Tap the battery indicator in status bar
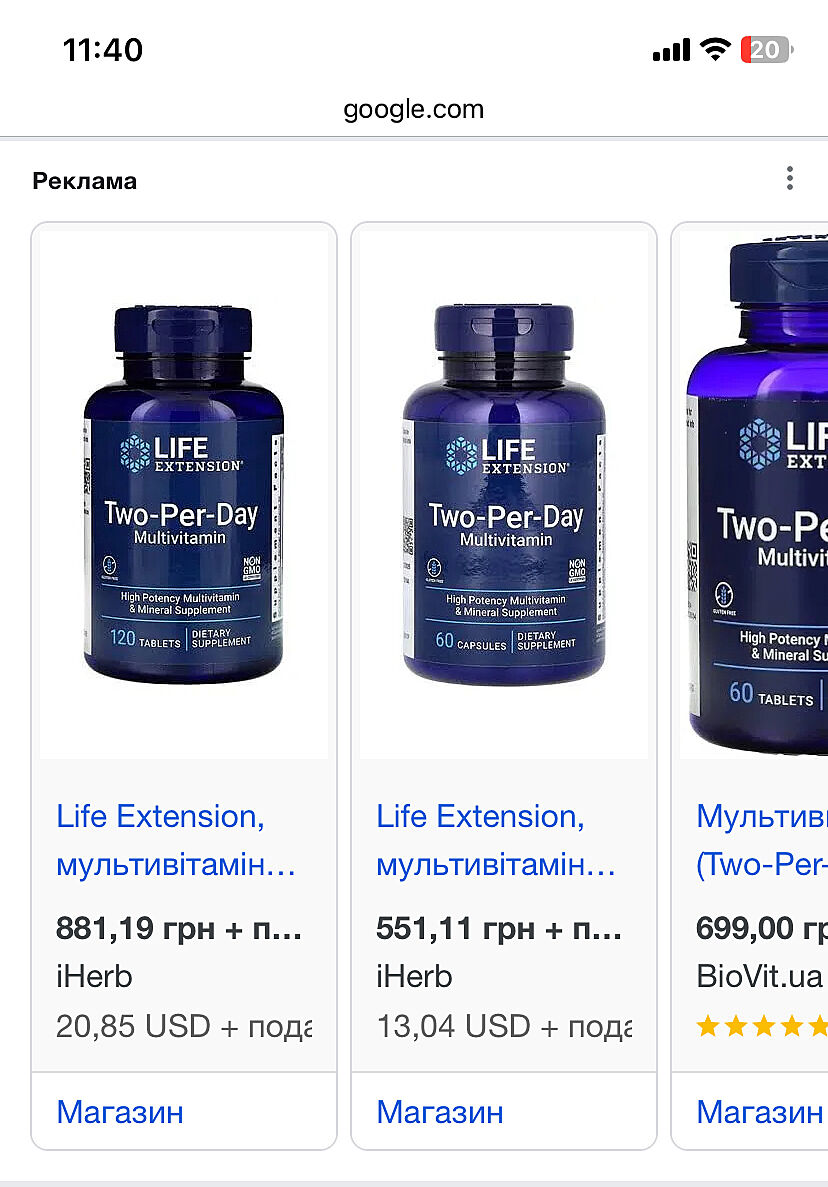 [766, 50]
